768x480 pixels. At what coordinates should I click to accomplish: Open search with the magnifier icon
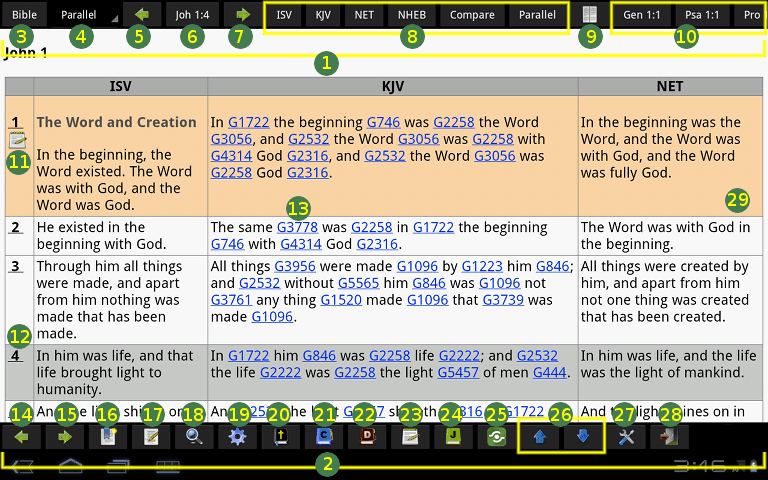194,437
